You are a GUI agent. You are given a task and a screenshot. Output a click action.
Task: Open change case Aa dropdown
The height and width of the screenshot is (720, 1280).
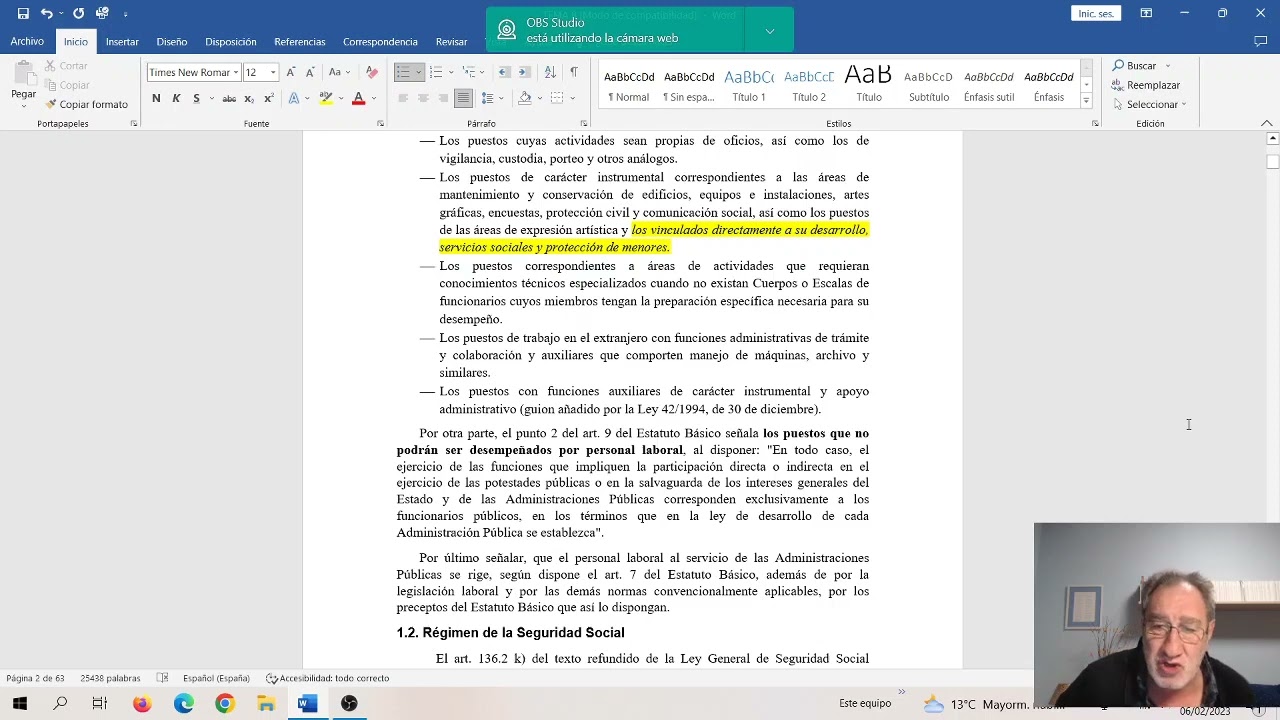click(338, 72)
